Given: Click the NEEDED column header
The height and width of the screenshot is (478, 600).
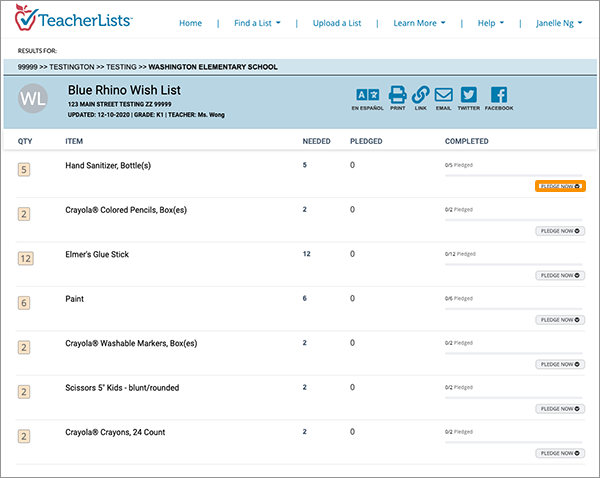Looking at the screenshot, I should tap(316, 141).
